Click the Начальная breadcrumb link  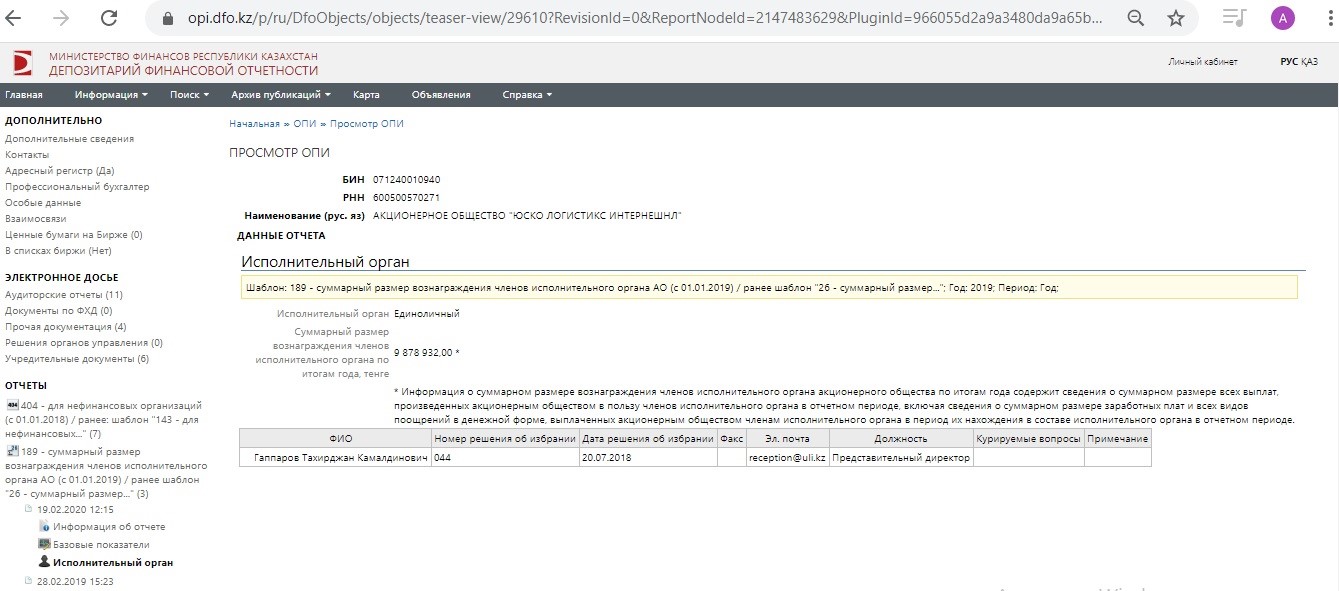(254, 124)
